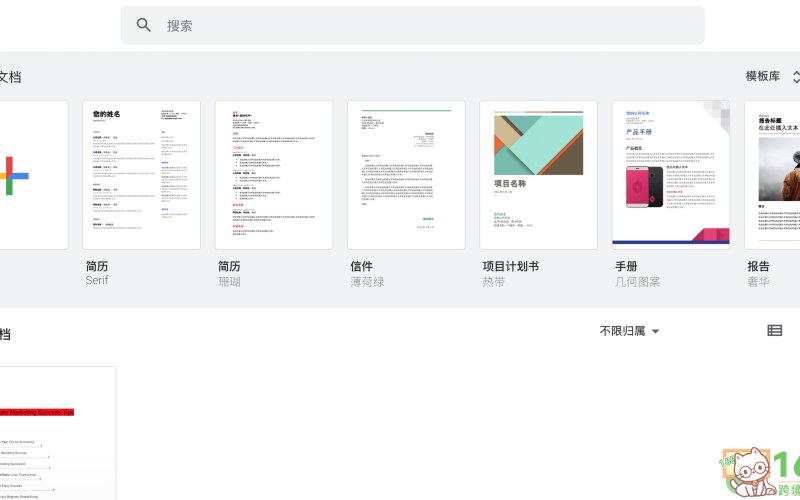Screen dimensions: 800x500
Task: Click the 薄荷绿 subtitle text
Action: click(x=367, y=282)
